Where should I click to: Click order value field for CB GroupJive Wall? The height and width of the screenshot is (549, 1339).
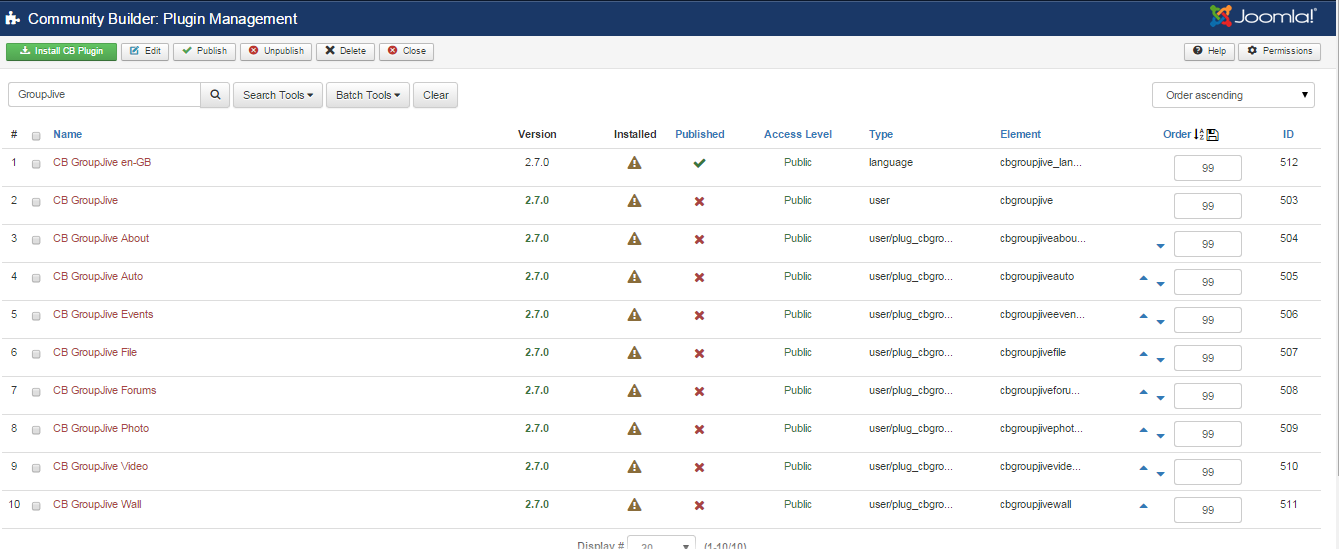click(1207, 510)
